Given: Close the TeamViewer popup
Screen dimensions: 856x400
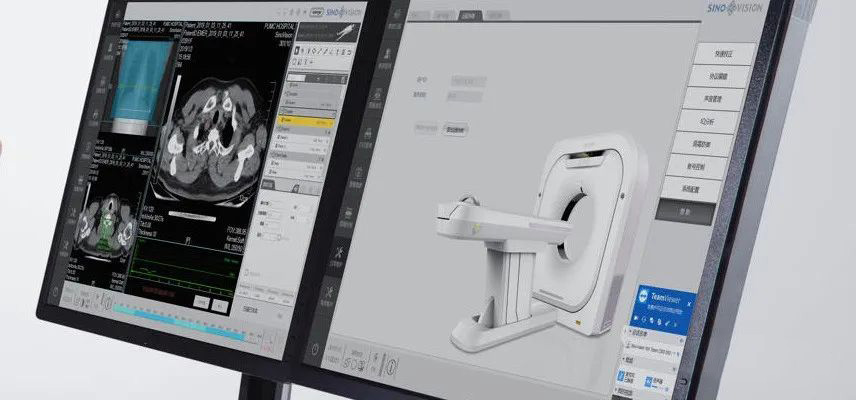Looking at the screenshot, I should pyautogui.click(x=689, y=303).
